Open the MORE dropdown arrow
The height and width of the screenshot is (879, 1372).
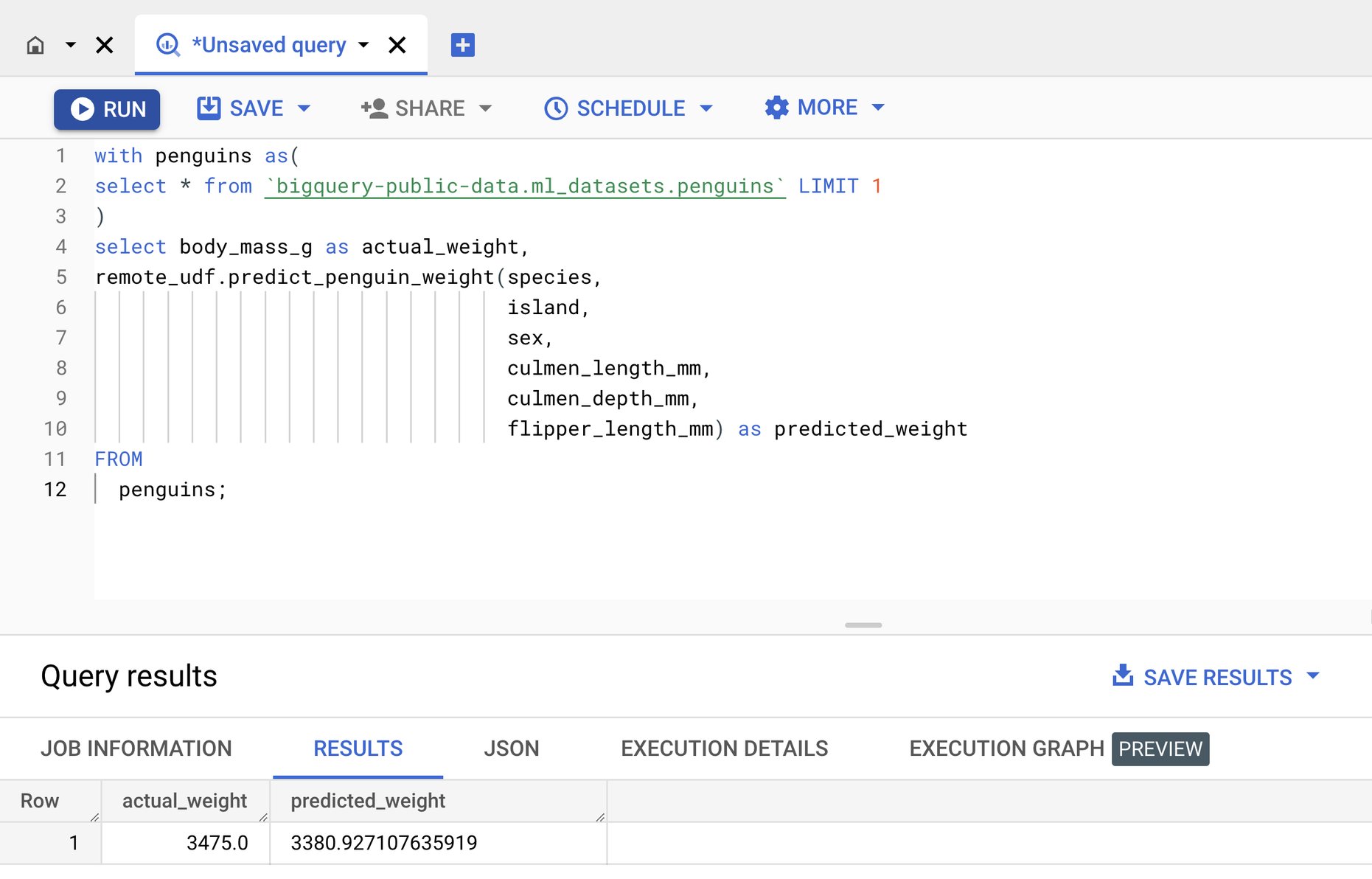[878, 108]
